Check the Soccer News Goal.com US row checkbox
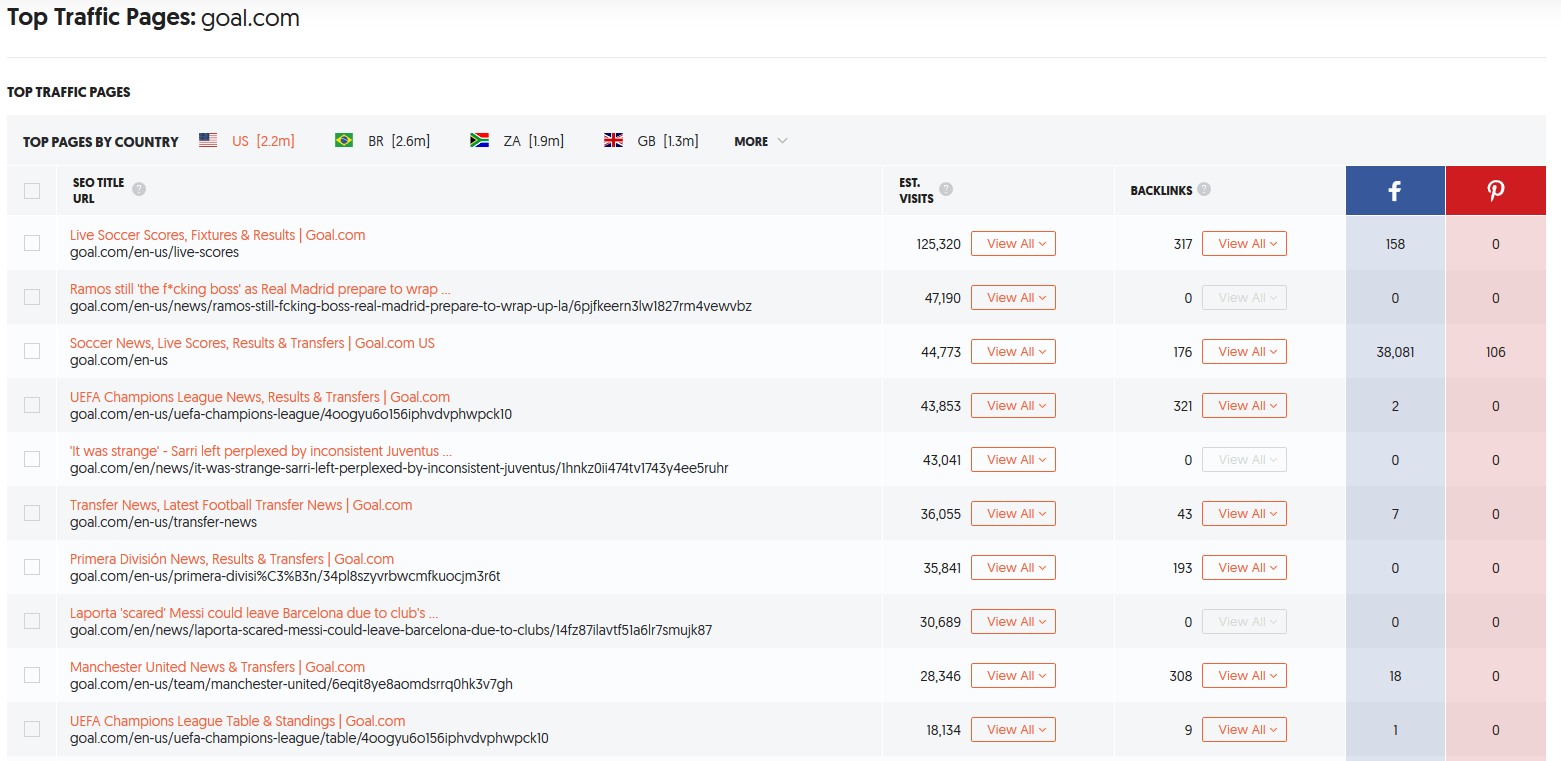1561x761 pixels. 32,351
